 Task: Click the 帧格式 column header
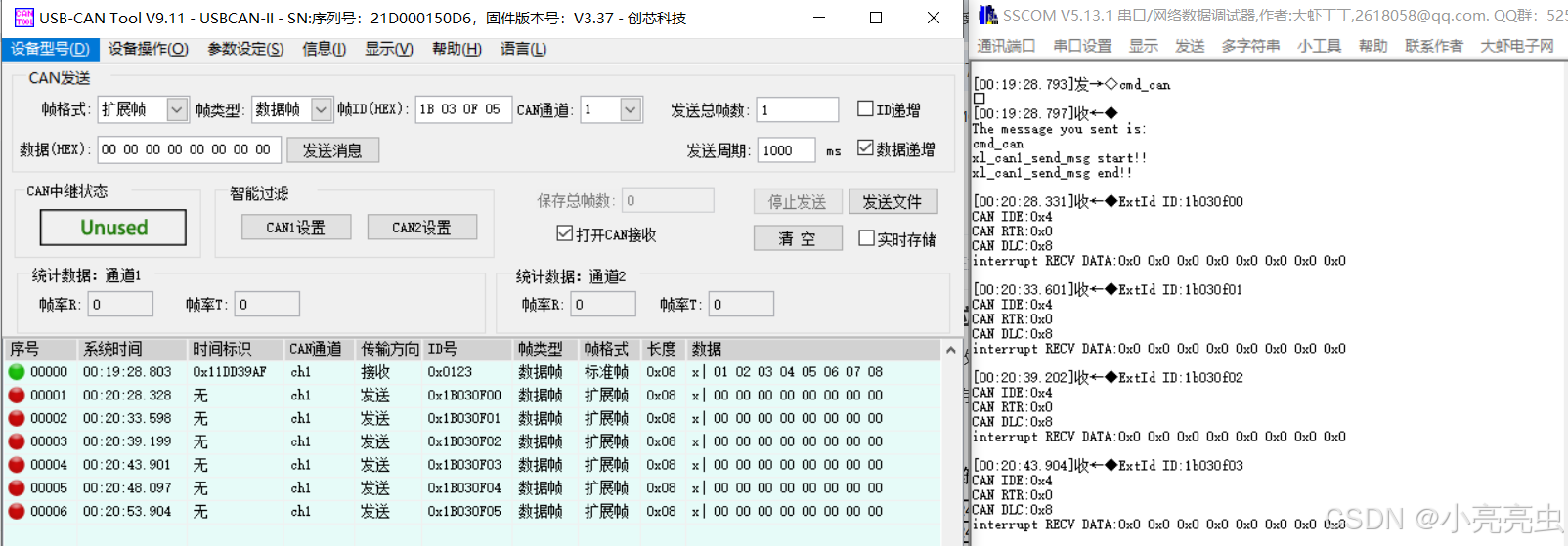click(610, 349)
